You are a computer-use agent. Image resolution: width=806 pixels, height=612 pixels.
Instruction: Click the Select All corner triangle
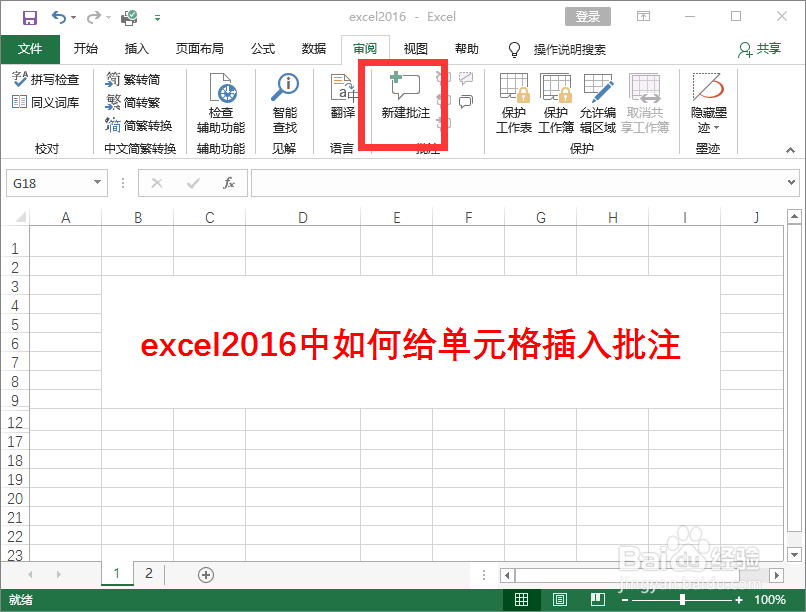(20, 217)
